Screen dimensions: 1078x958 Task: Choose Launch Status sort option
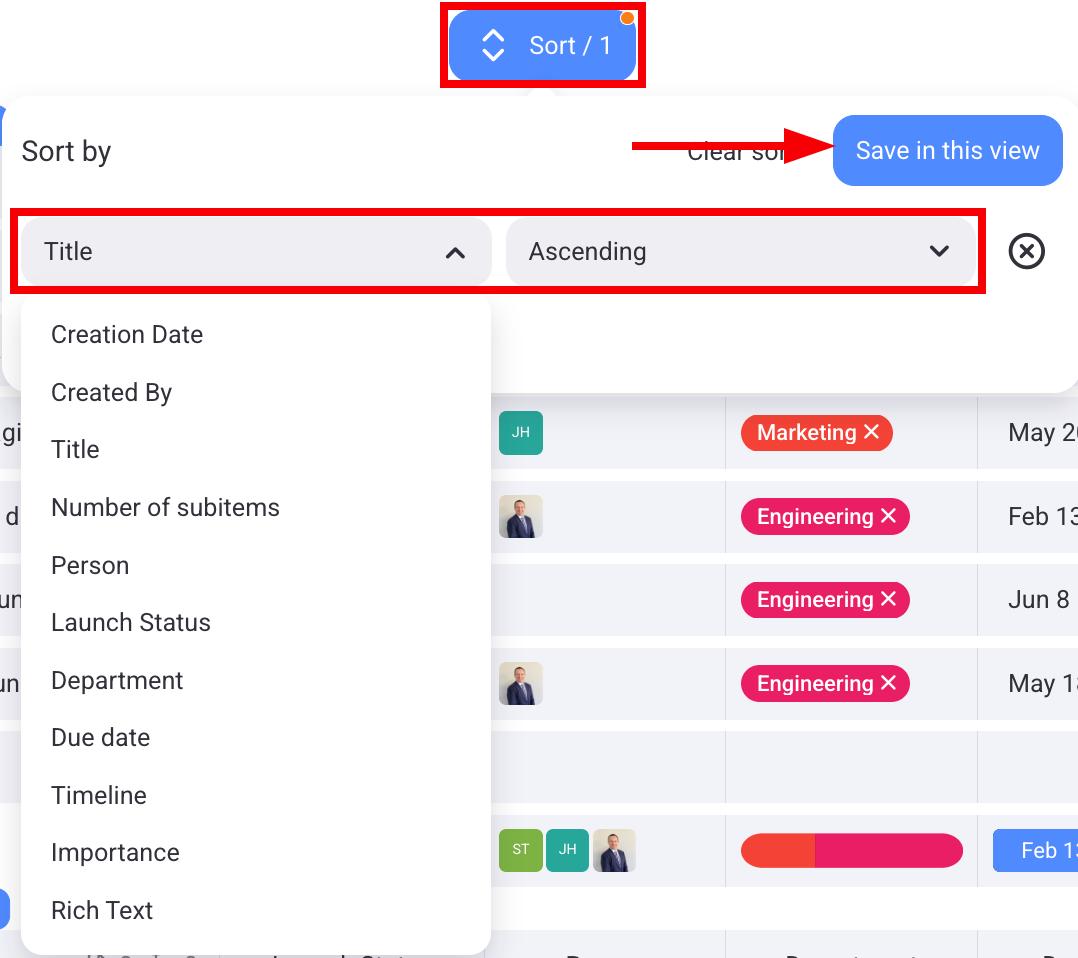click(x=131, y=623)
